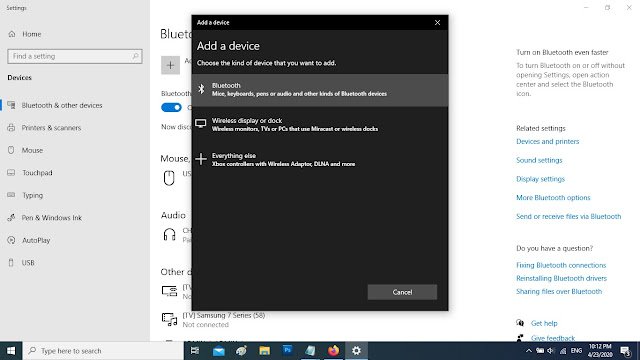Screen dimensions: 640x360
Task: Turn off the Bluetooth toggle switch
Action: click(x=171, y=107)
